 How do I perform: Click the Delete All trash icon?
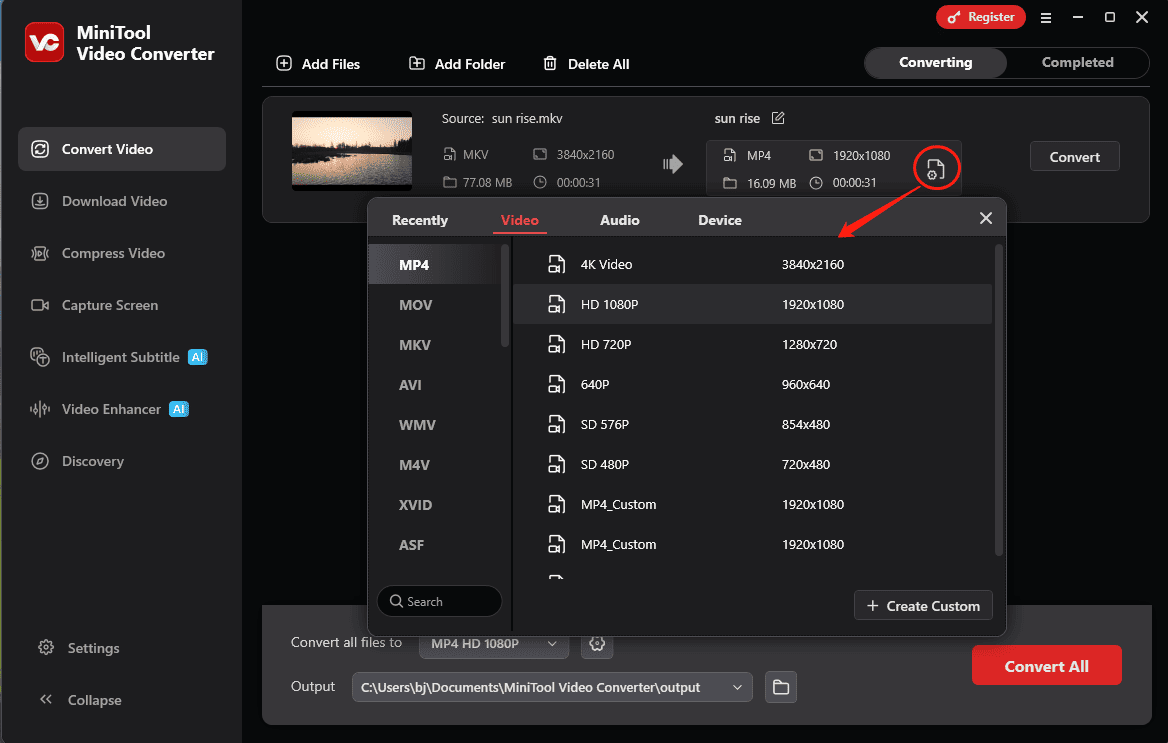pos(550,63)
